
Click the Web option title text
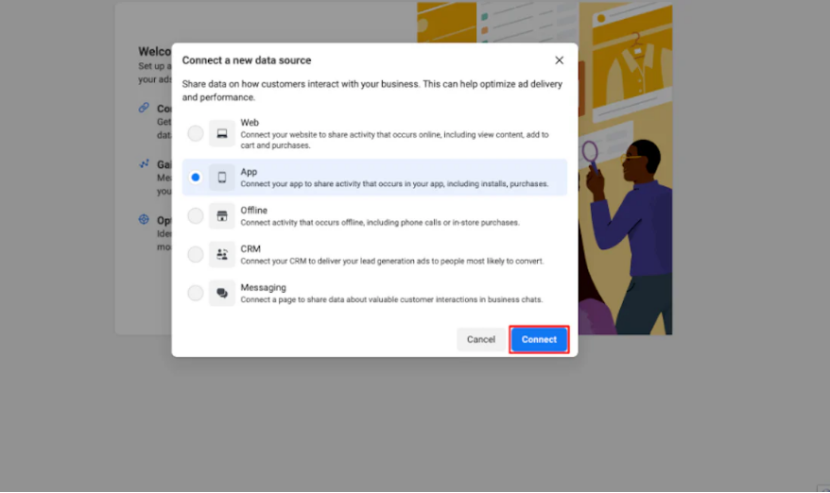click(x=250, y=123)
